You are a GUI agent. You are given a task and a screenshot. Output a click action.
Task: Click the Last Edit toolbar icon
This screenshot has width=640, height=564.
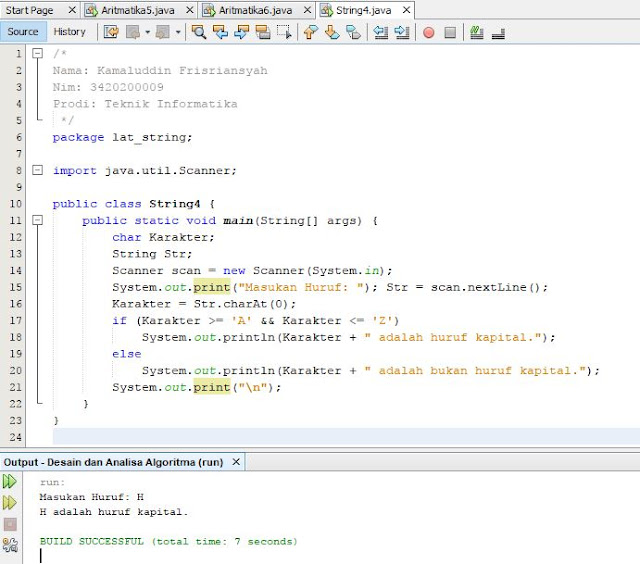coord(111,32)
